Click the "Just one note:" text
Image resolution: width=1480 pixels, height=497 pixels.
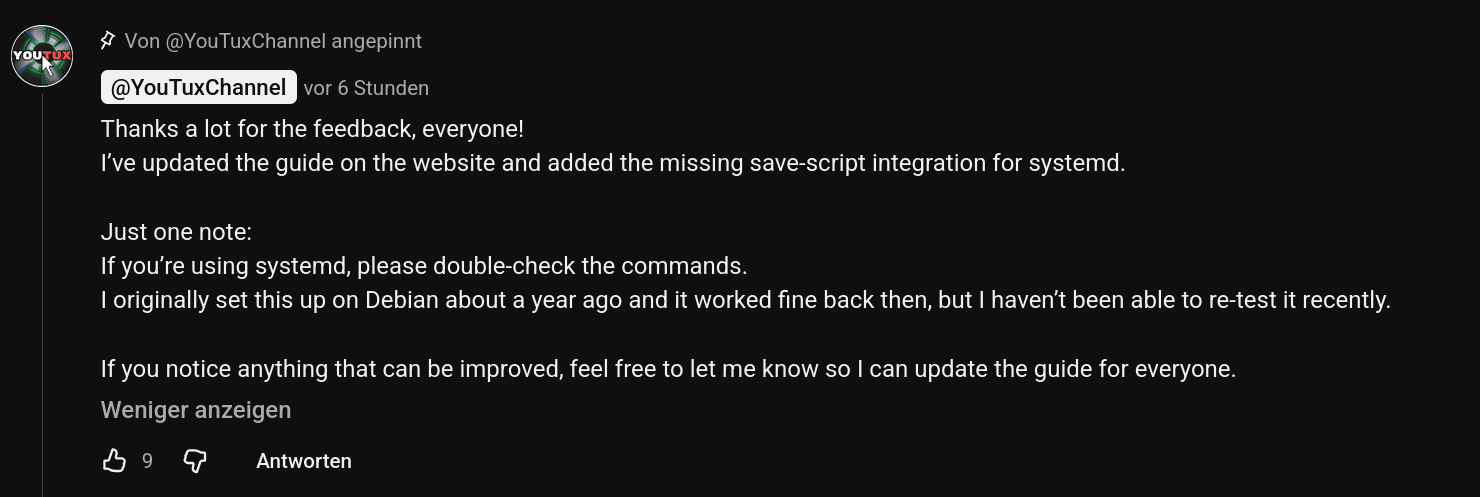coord(176,232)
